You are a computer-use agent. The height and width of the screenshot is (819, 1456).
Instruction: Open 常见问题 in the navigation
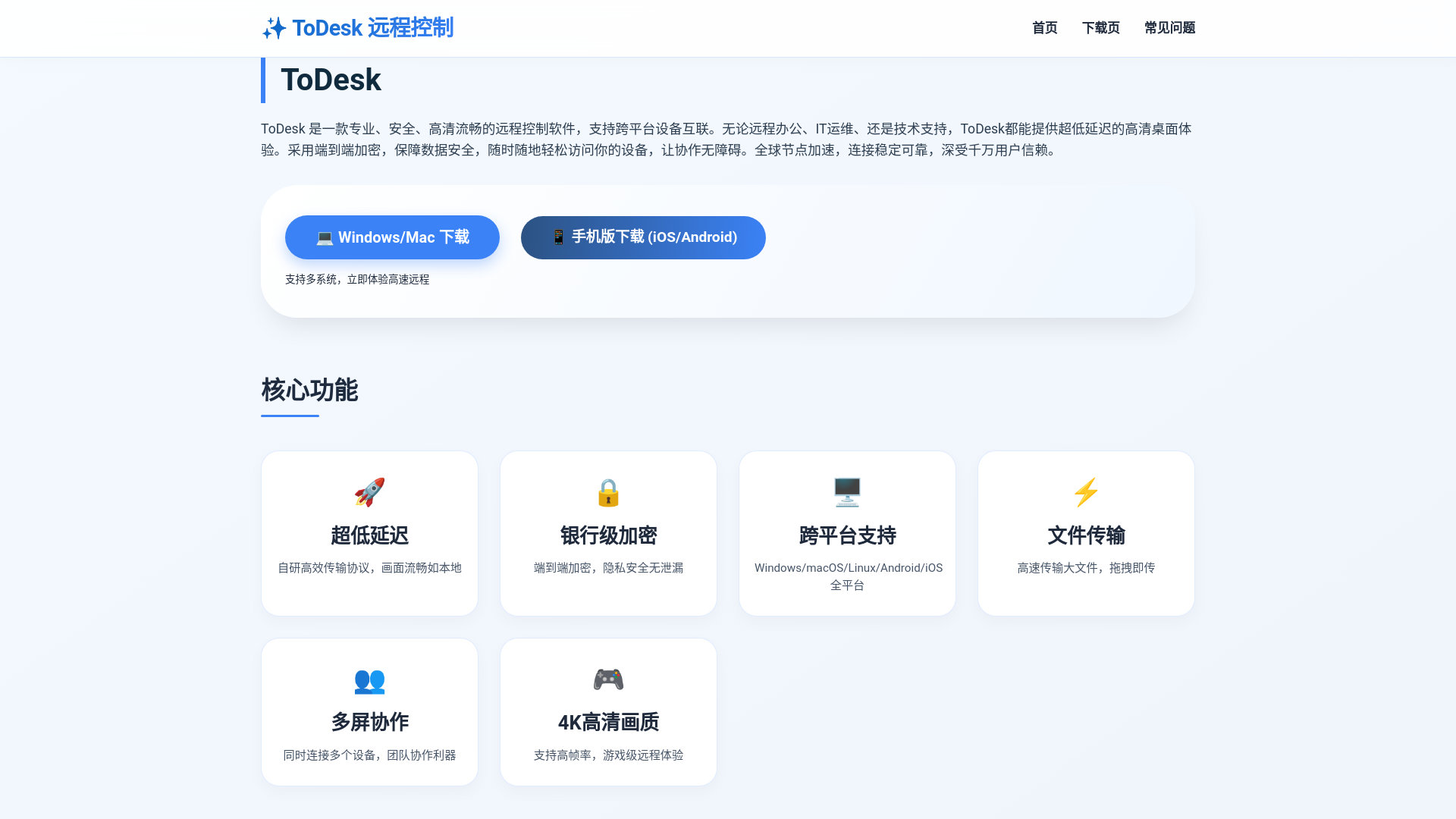pos(1169,28)
